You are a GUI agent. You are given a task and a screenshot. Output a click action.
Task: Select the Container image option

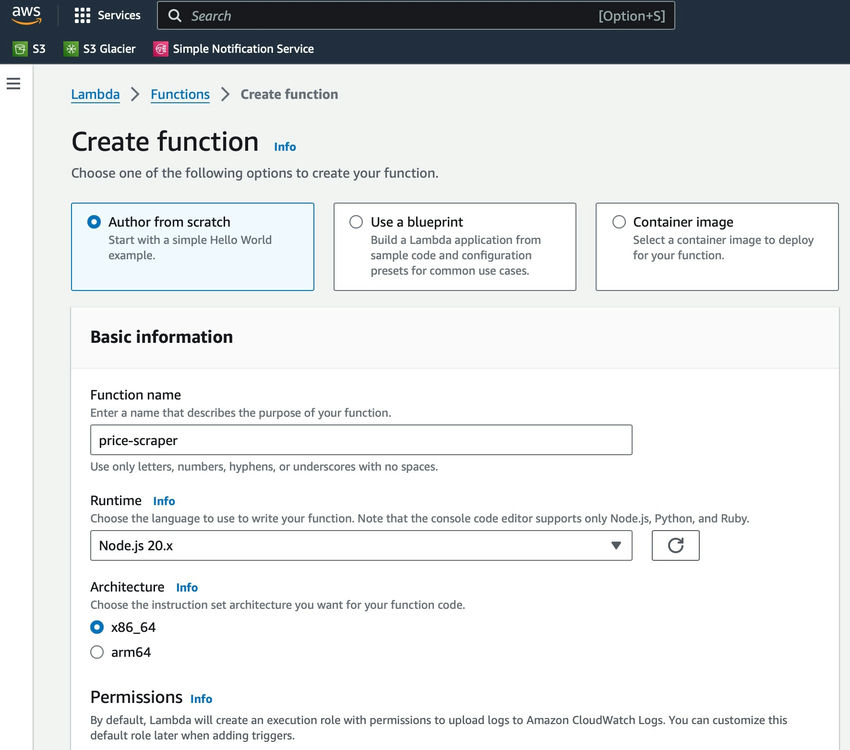coord(619,222)
